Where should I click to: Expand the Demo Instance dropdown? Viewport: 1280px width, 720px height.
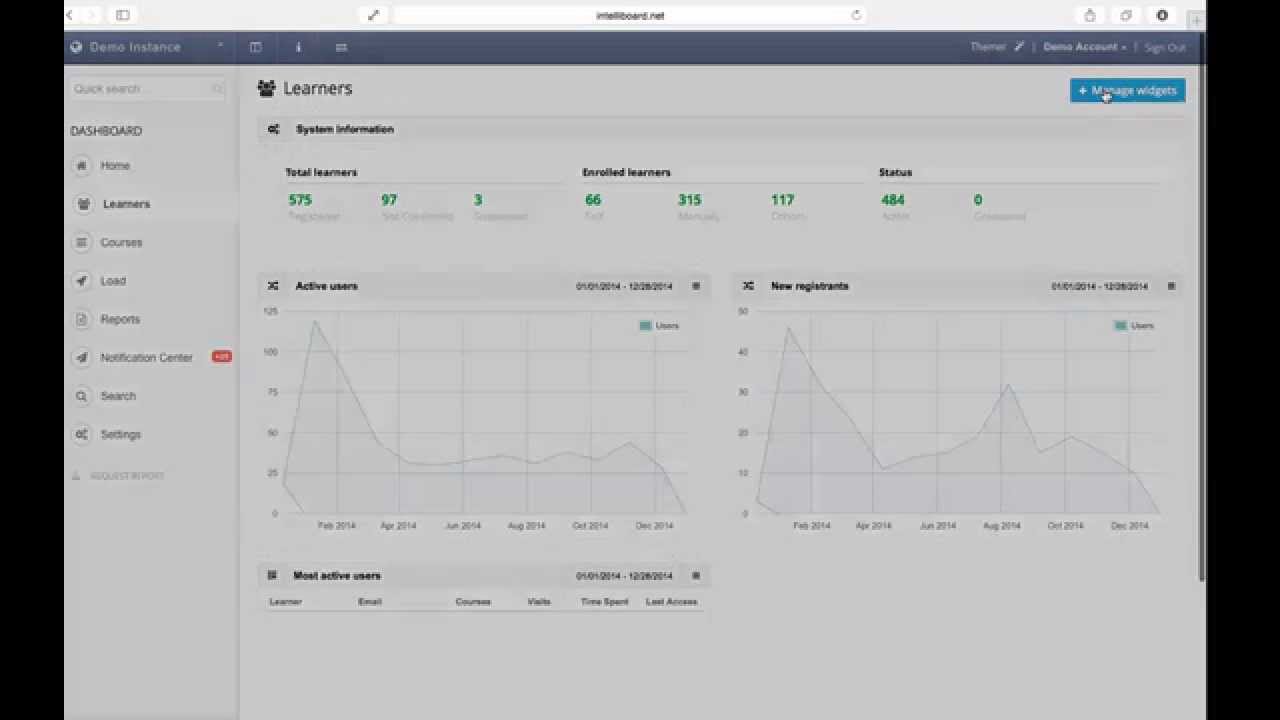[x=220, y=46]
